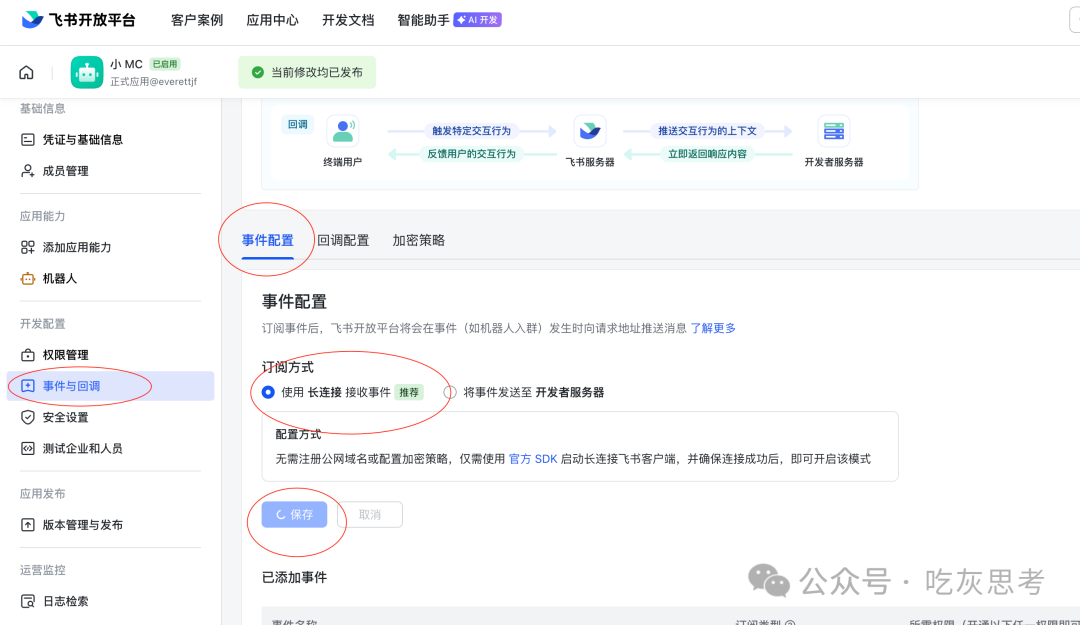This screenshot has width=1080, height=625.
Task: Click the 版本管理与发布 upload icon
Action: [x=28, y=525]
